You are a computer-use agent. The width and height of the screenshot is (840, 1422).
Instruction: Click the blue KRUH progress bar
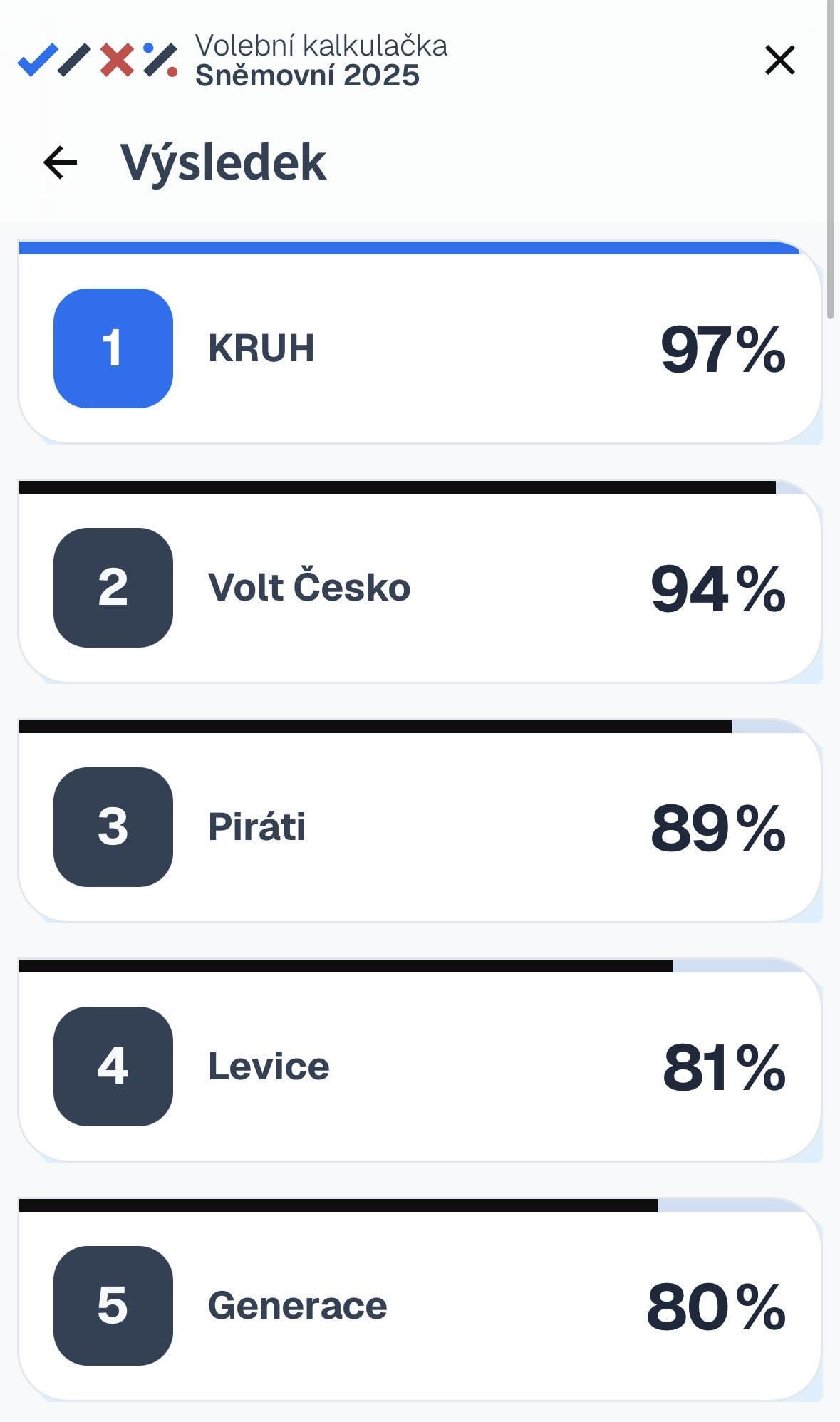pyautogui.click(x=408, y=248)
